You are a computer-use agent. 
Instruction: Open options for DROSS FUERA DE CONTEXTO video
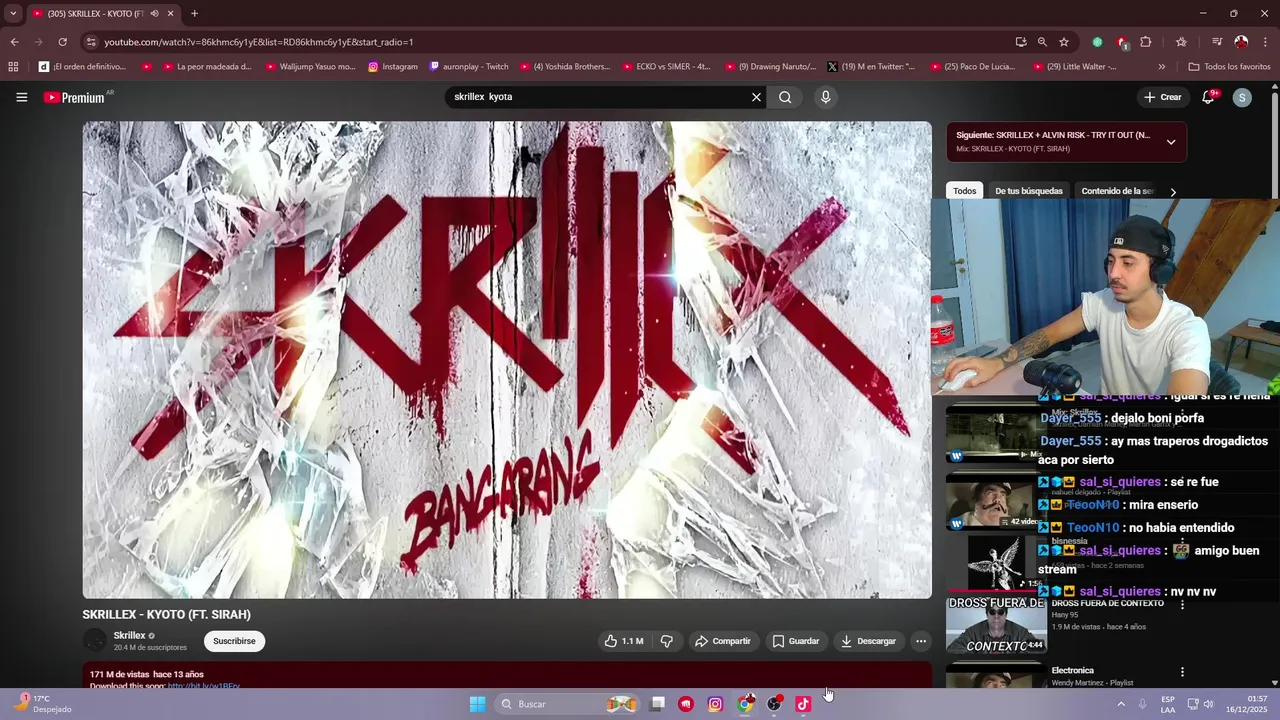coord(1182,605)
